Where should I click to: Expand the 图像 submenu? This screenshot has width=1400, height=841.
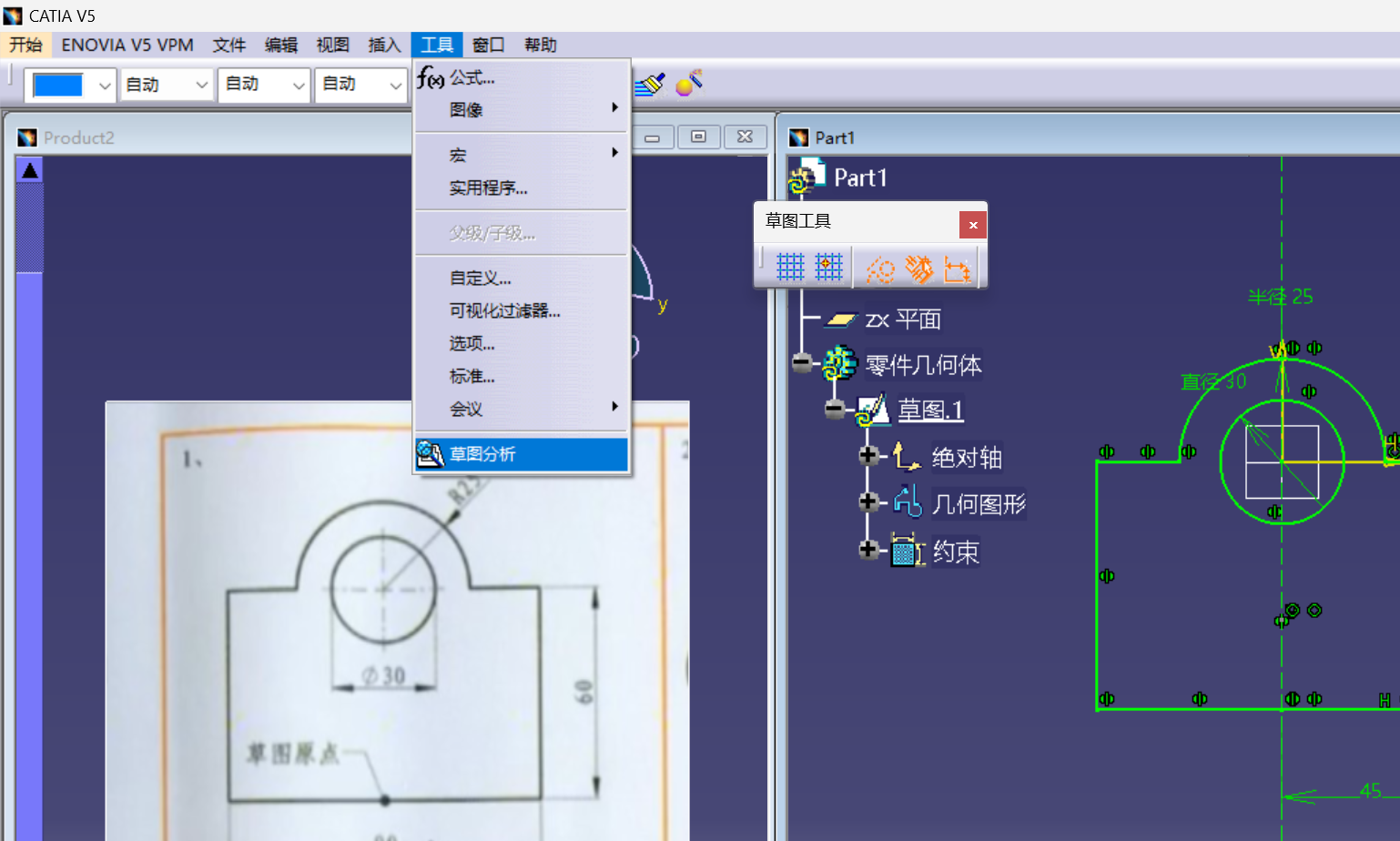pos(522,109)
